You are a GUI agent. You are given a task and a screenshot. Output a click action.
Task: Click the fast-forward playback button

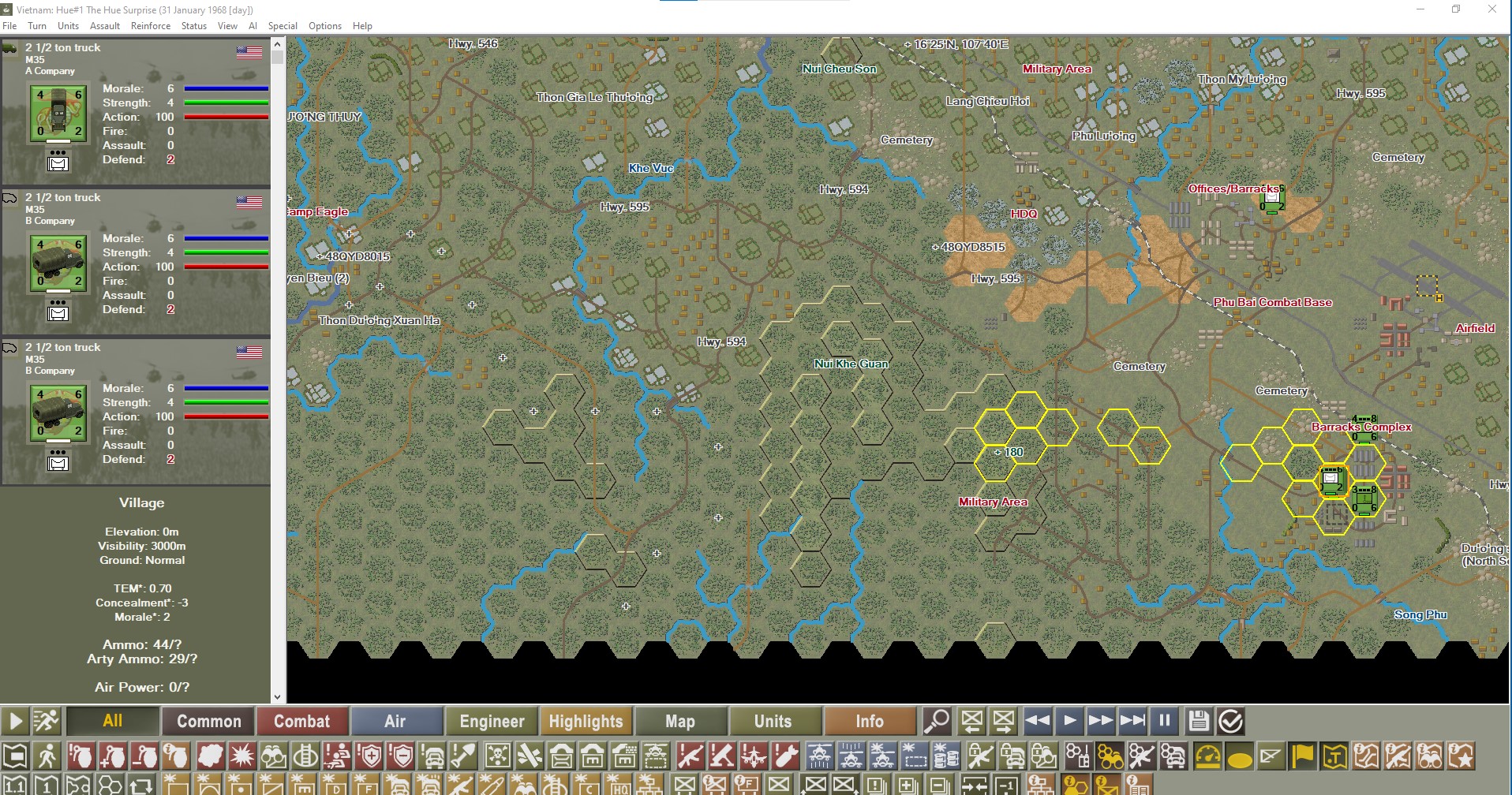[x=1101, y=721]
